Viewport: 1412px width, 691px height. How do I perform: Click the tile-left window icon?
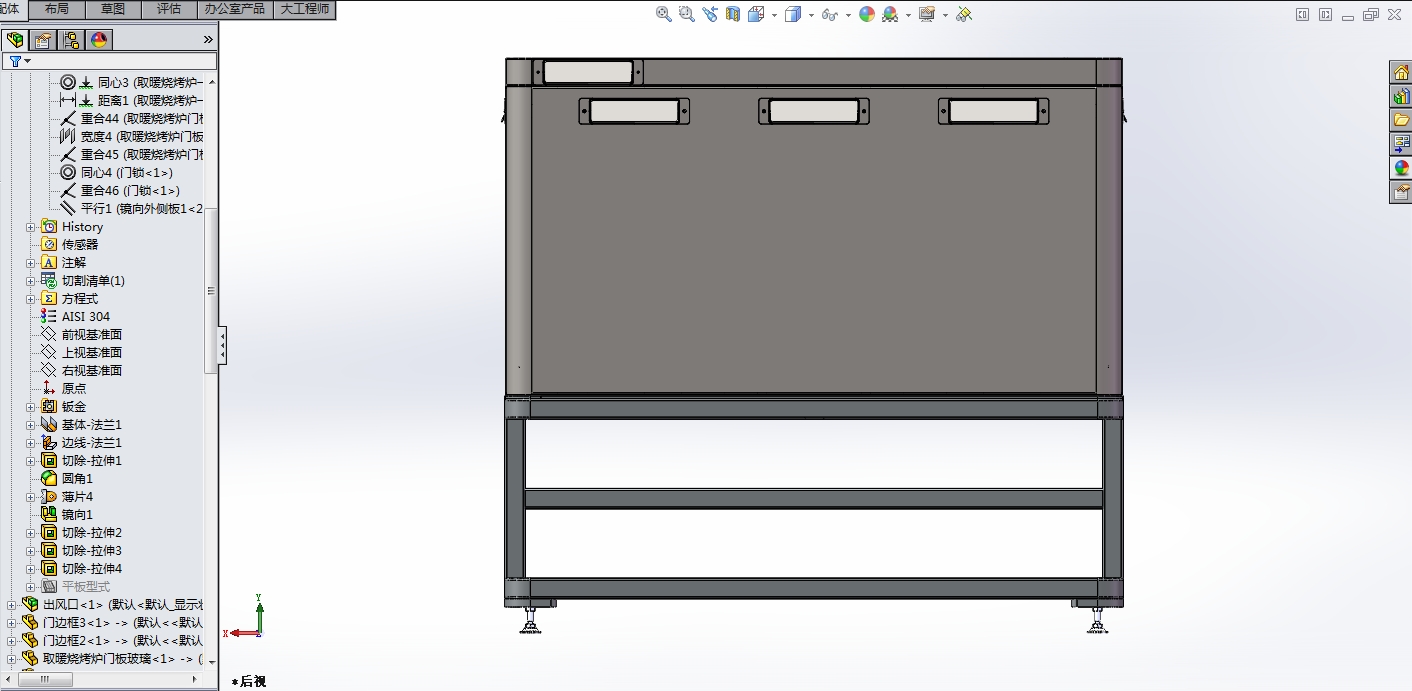[x=1302, y=14]
